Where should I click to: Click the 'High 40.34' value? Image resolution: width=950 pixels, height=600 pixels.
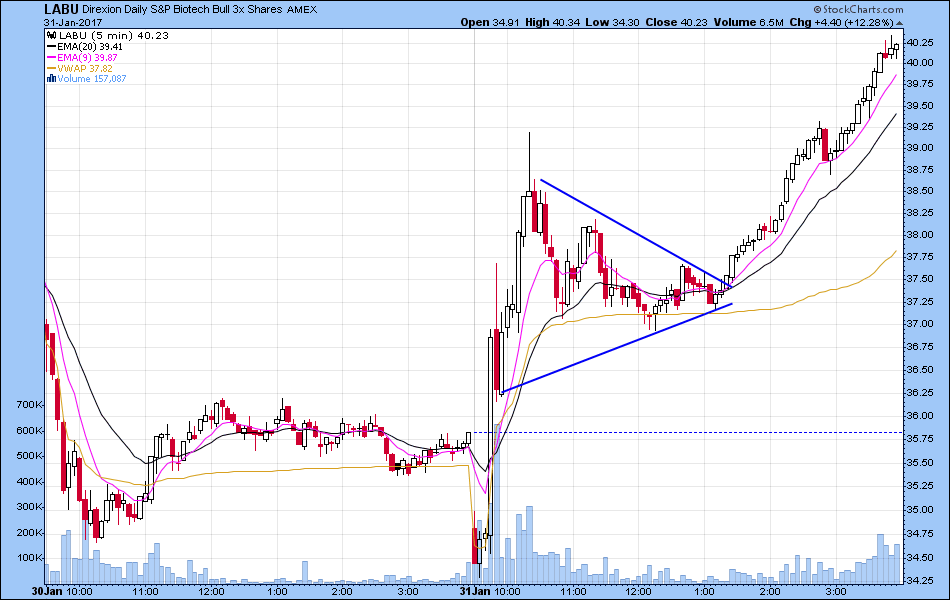[x=552, y=22]
